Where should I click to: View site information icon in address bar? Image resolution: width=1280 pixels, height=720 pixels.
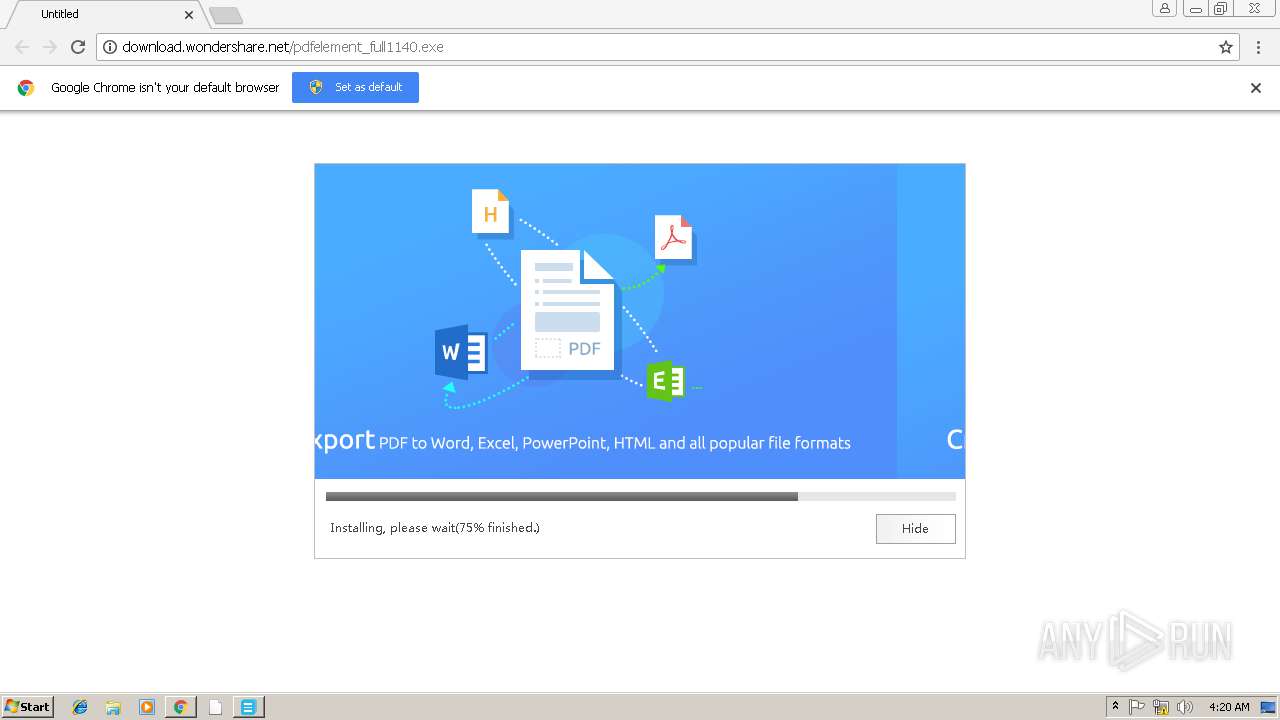(110, 47)
